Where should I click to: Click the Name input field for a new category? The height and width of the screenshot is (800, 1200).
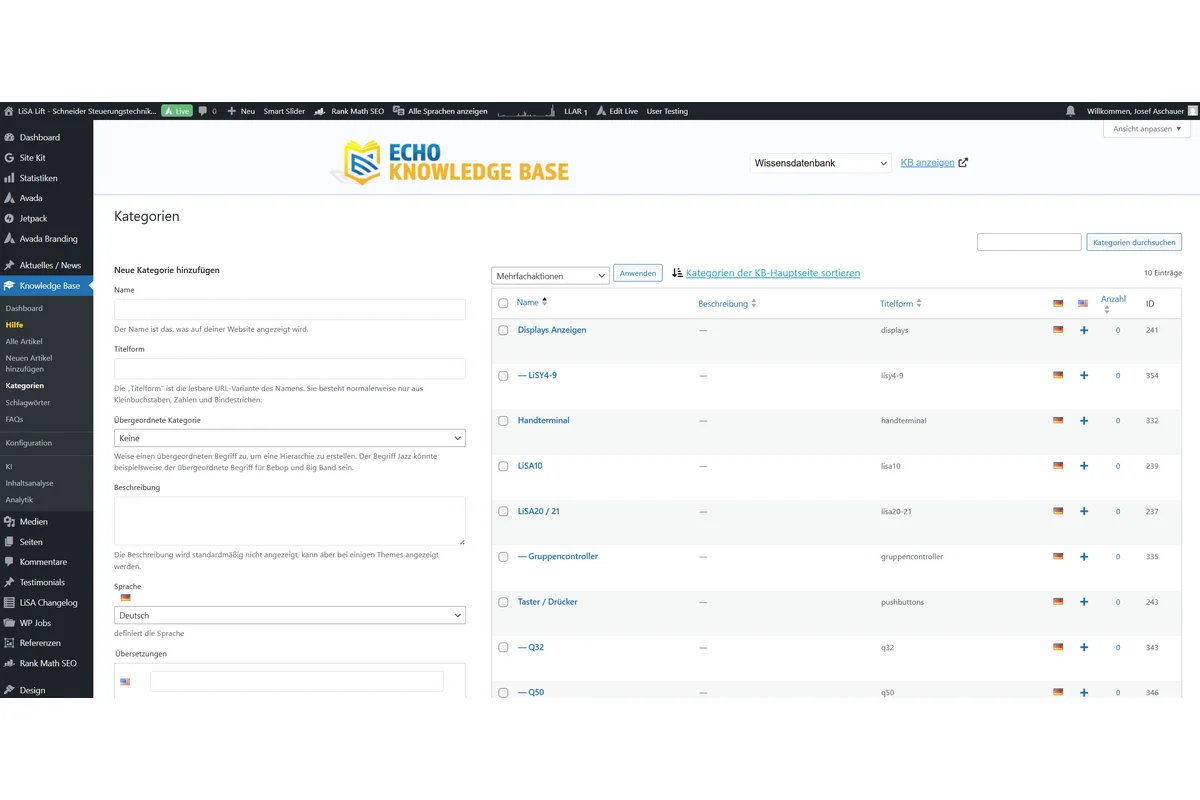(x=289, y=309)
